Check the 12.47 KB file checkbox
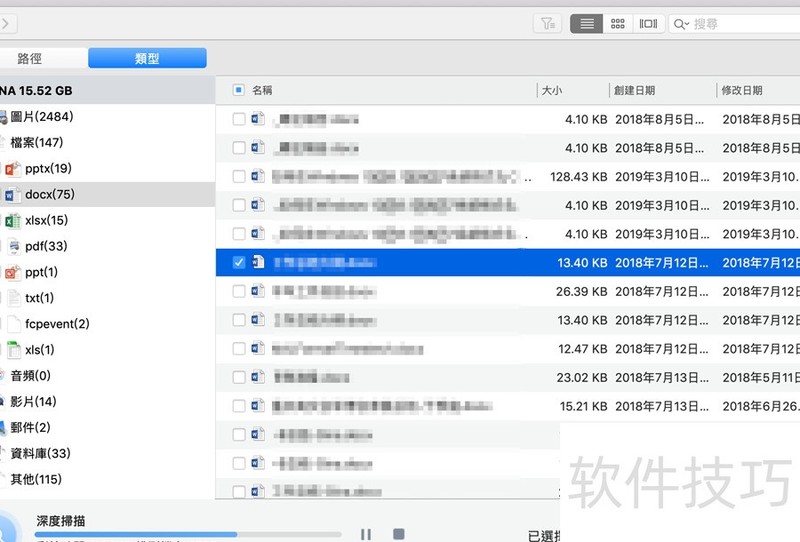Image resolution: width=800 pixels, height=542 pixels. [239, 349]
